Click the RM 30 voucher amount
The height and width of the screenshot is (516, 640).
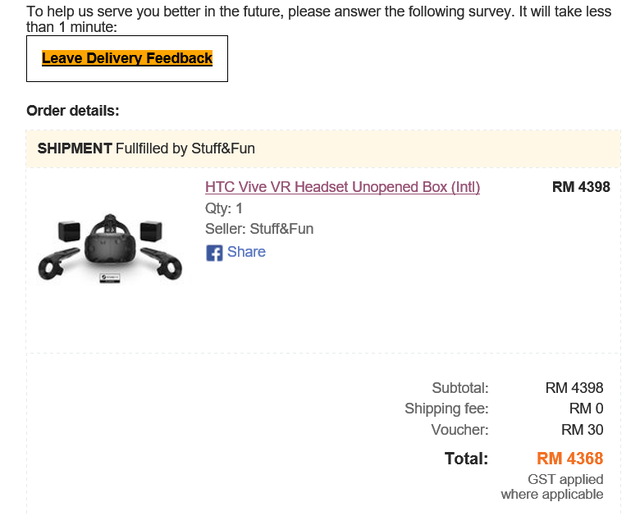tap(582, 429)
